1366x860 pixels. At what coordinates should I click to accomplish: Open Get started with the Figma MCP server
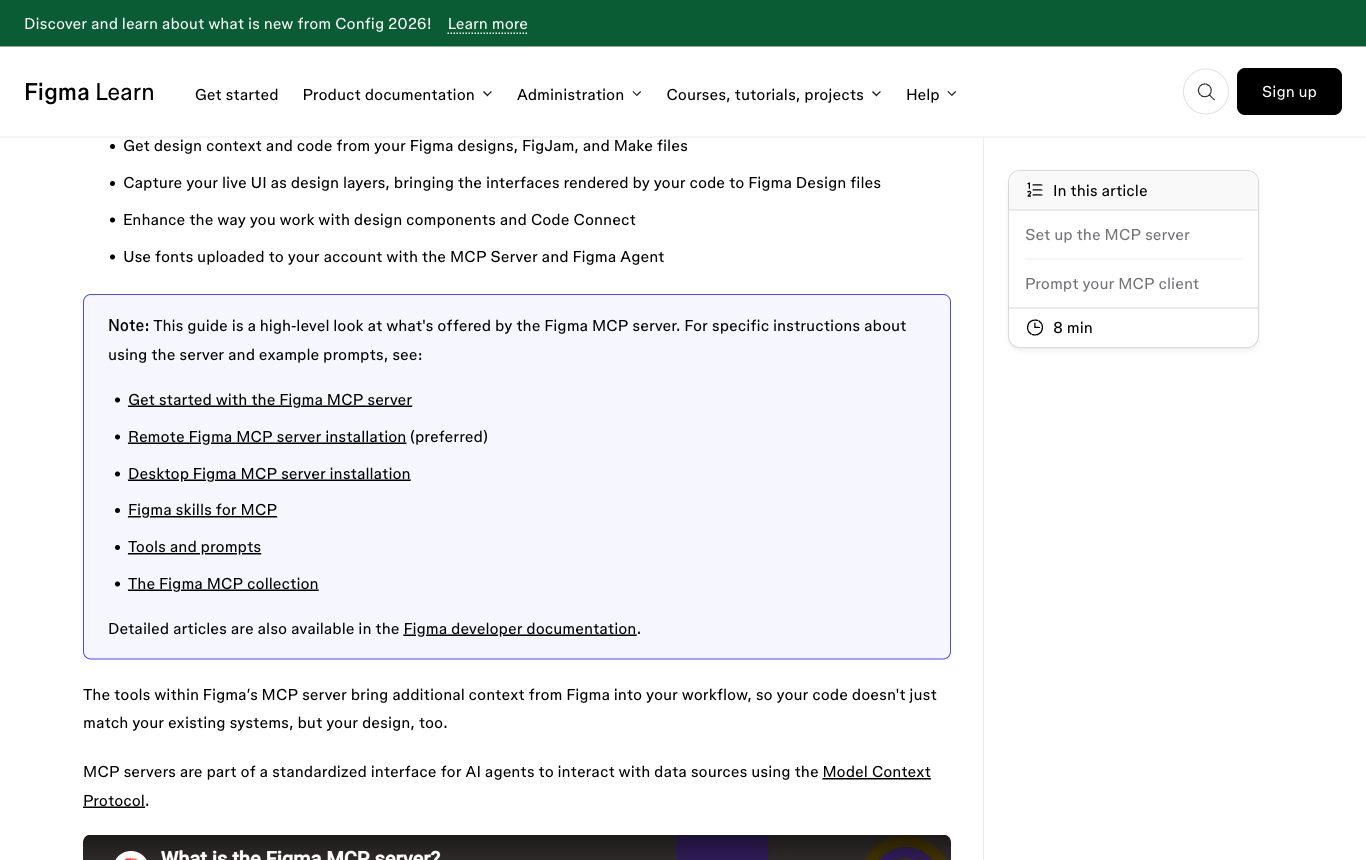point(270,400)
